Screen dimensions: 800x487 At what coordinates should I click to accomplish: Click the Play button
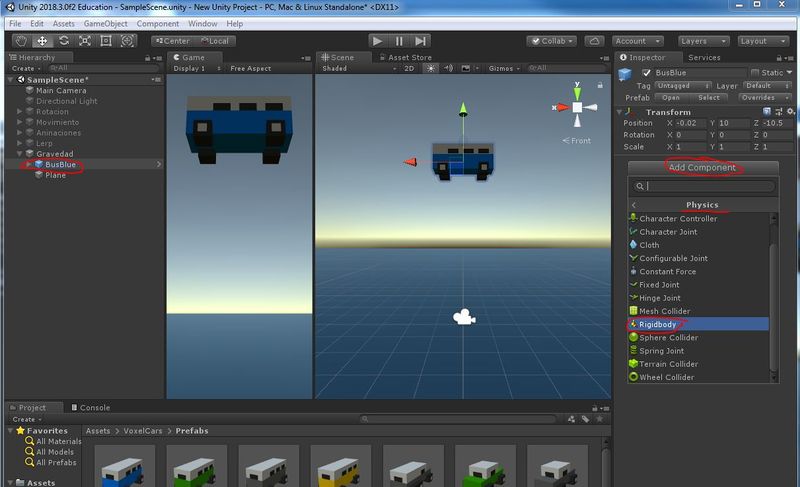click(x=378, y=41)
